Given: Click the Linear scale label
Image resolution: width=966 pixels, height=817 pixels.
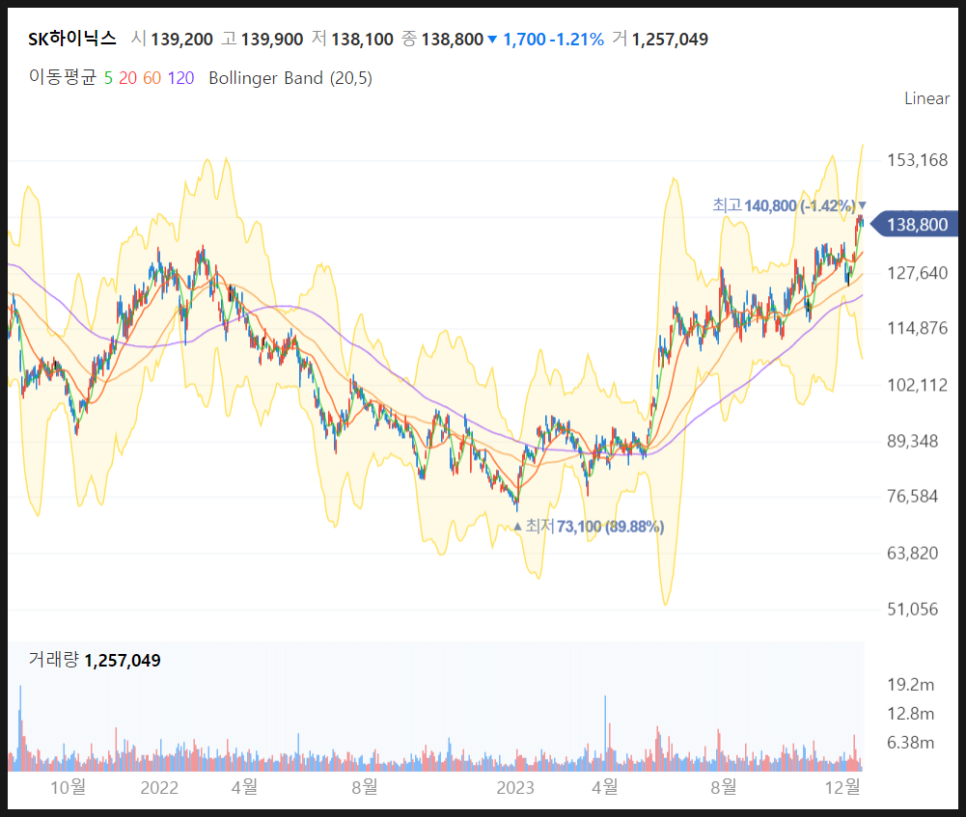Looking at the screenshot, I should pos(927,99).
